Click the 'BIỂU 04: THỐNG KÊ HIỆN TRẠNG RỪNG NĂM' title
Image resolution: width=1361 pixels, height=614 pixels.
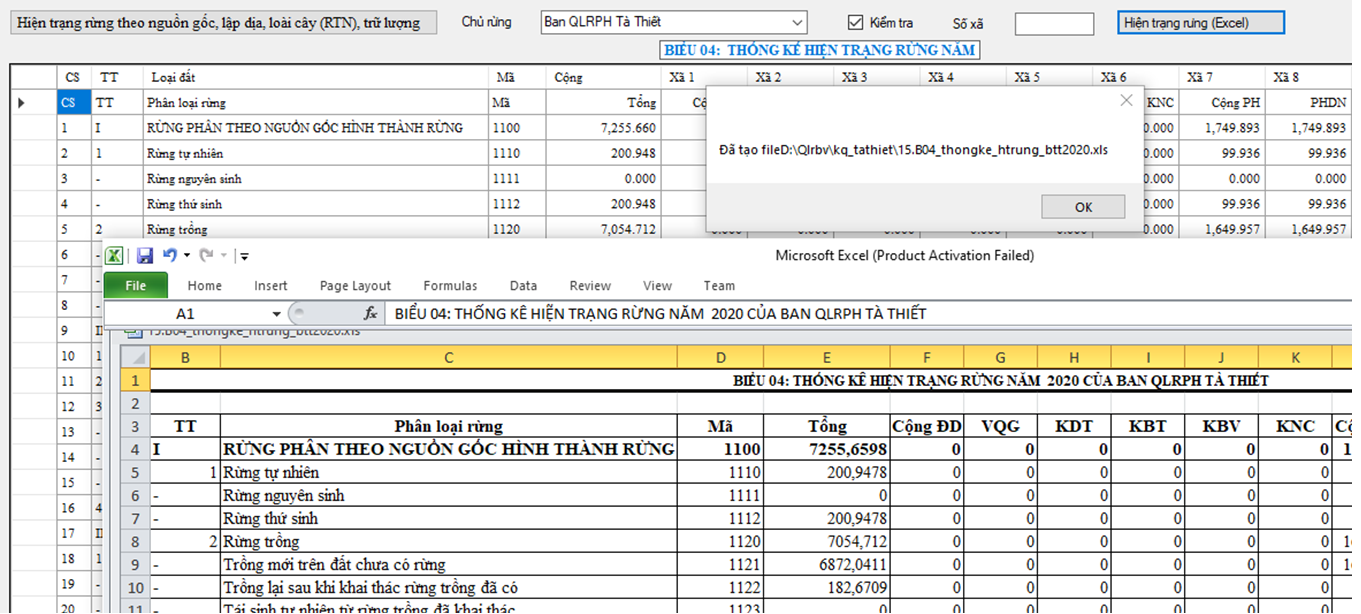pyautogui.click(x=820, y=50)
